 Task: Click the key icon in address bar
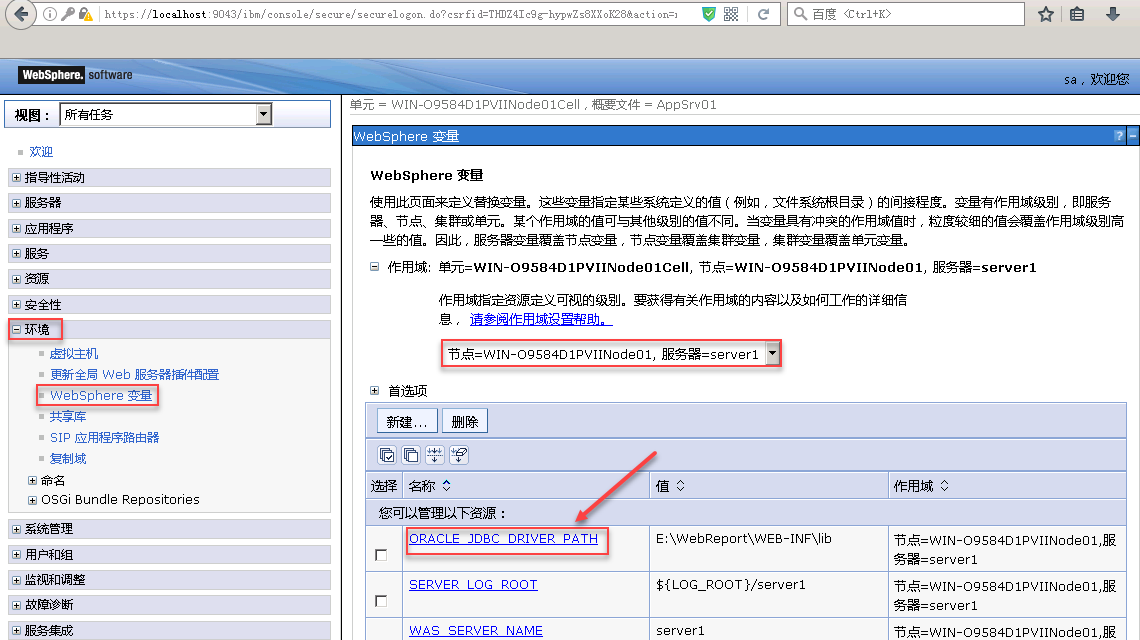pos(68,14)
